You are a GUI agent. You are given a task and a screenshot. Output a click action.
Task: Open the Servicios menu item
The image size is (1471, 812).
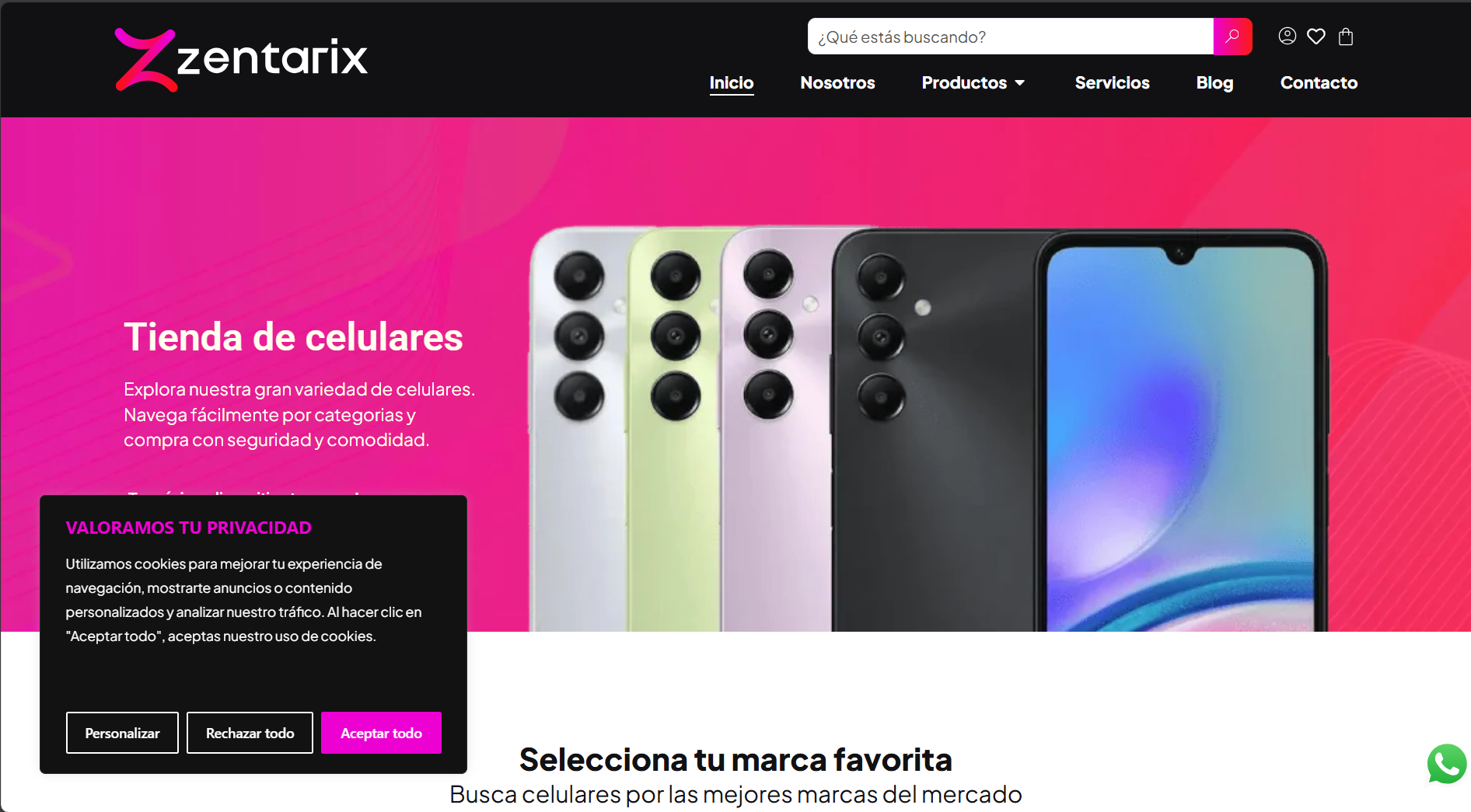point(1112,83)
